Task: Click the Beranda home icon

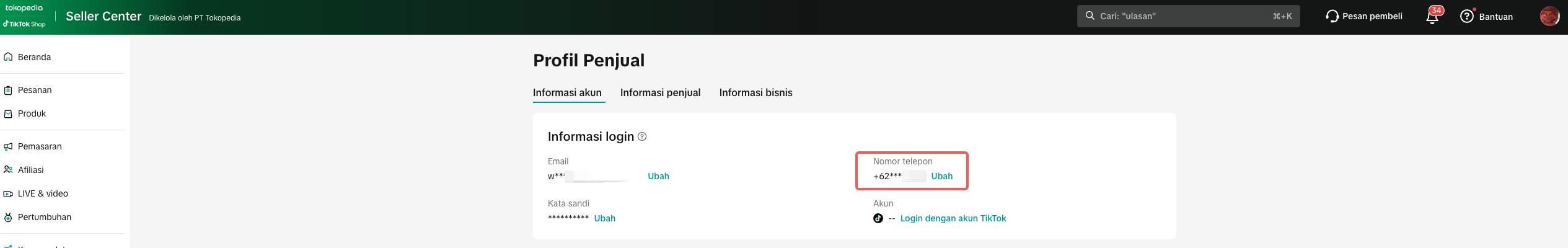Action: [x=8, y=57]
